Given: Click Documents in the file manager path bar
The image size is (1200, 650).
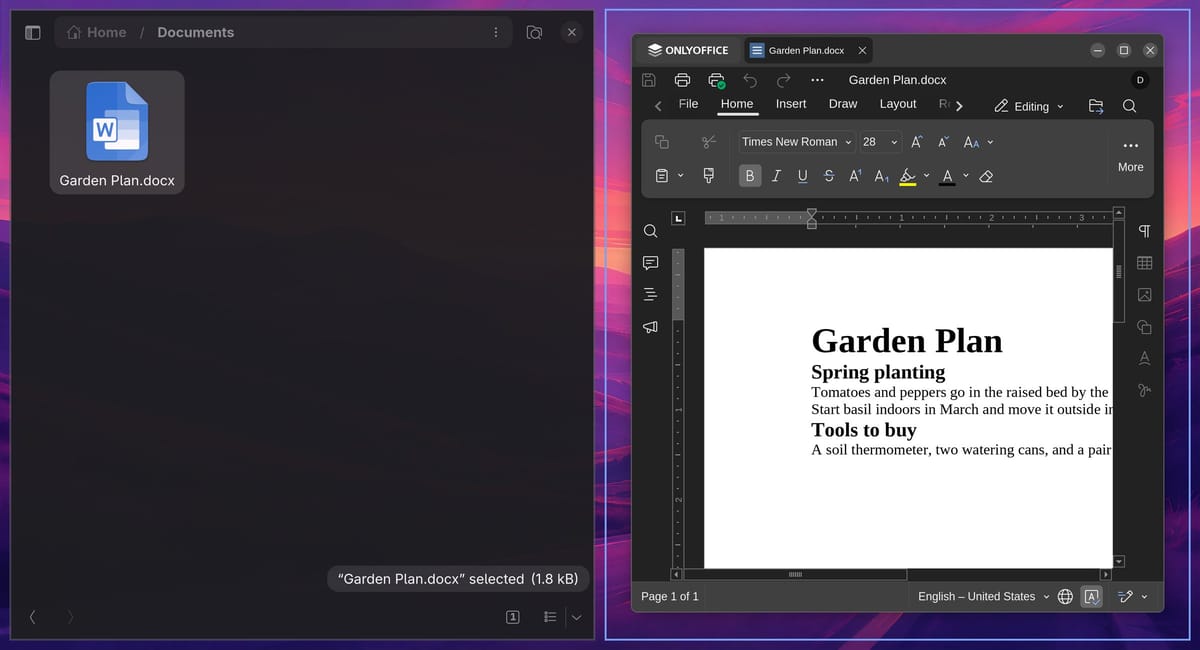Looking at the screenshot, I should click(195, 32).
